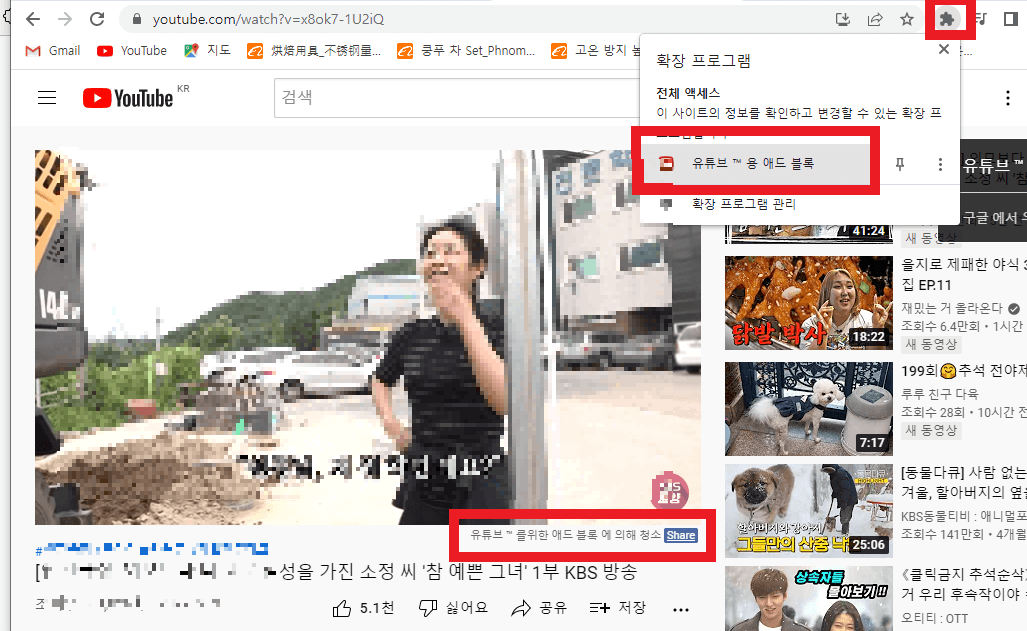
Task: Share the page via Chrome share icon
Action: 875,19
